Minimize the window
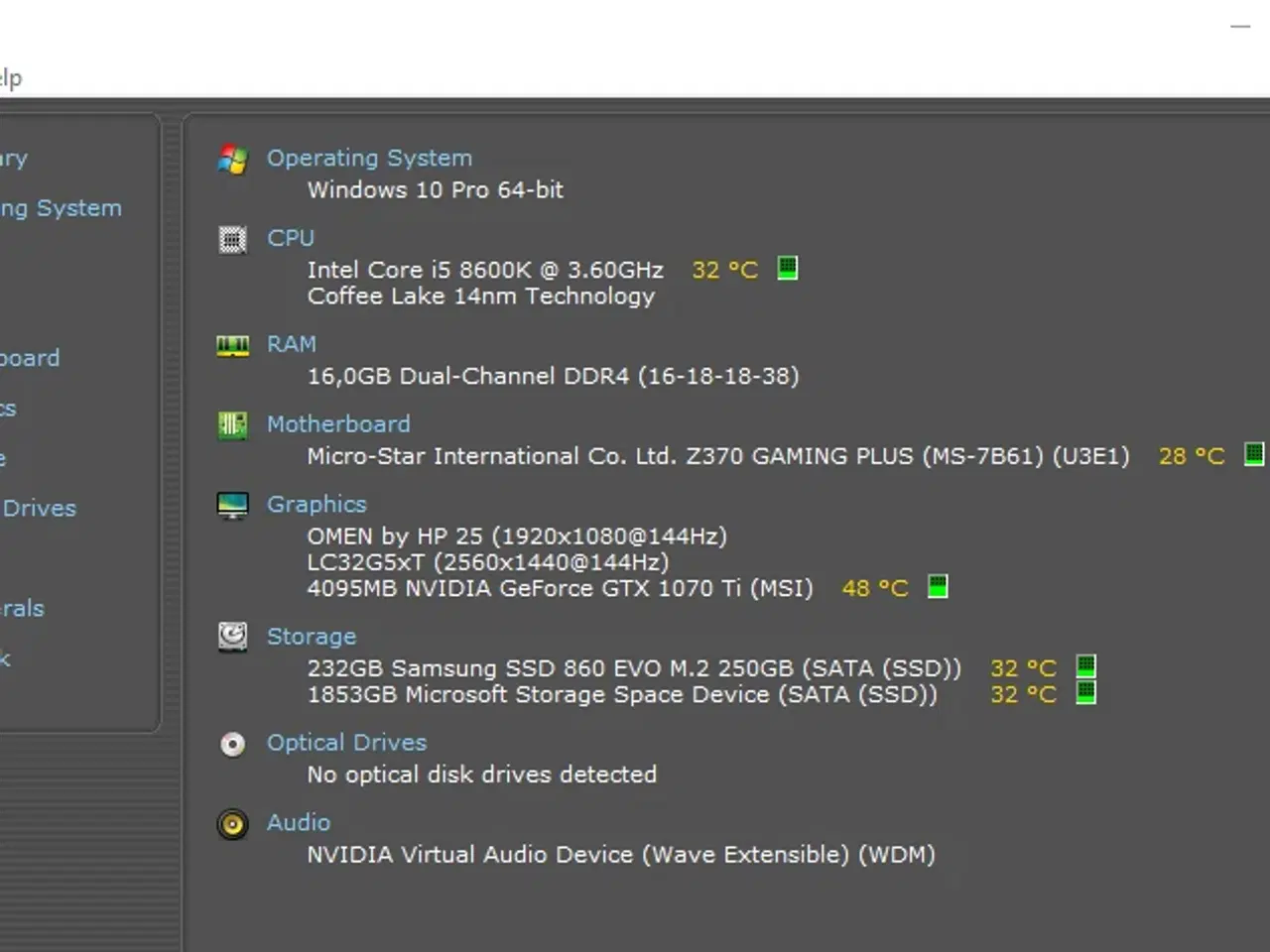 pyautogui.click(x=1240, y=27)
